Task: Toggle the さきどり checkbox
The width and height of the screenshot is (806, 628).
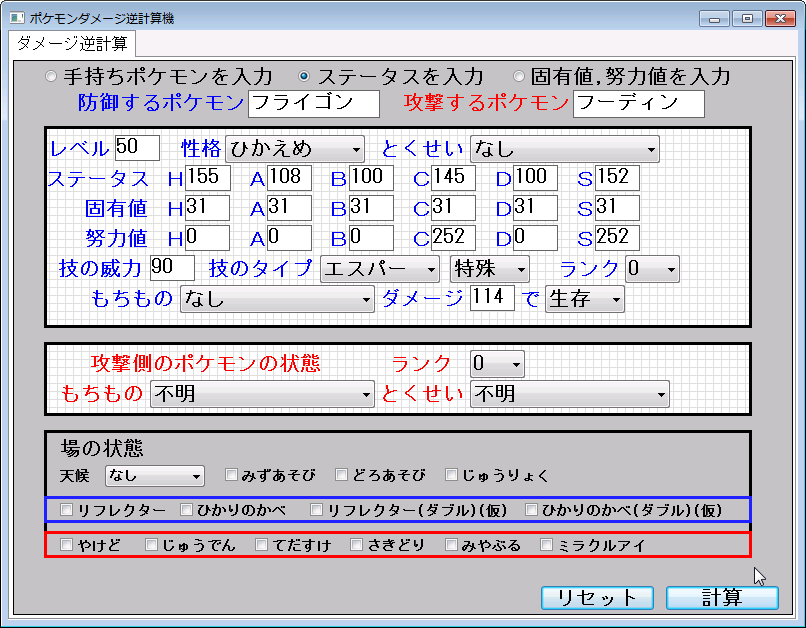Action: point(356,545)
